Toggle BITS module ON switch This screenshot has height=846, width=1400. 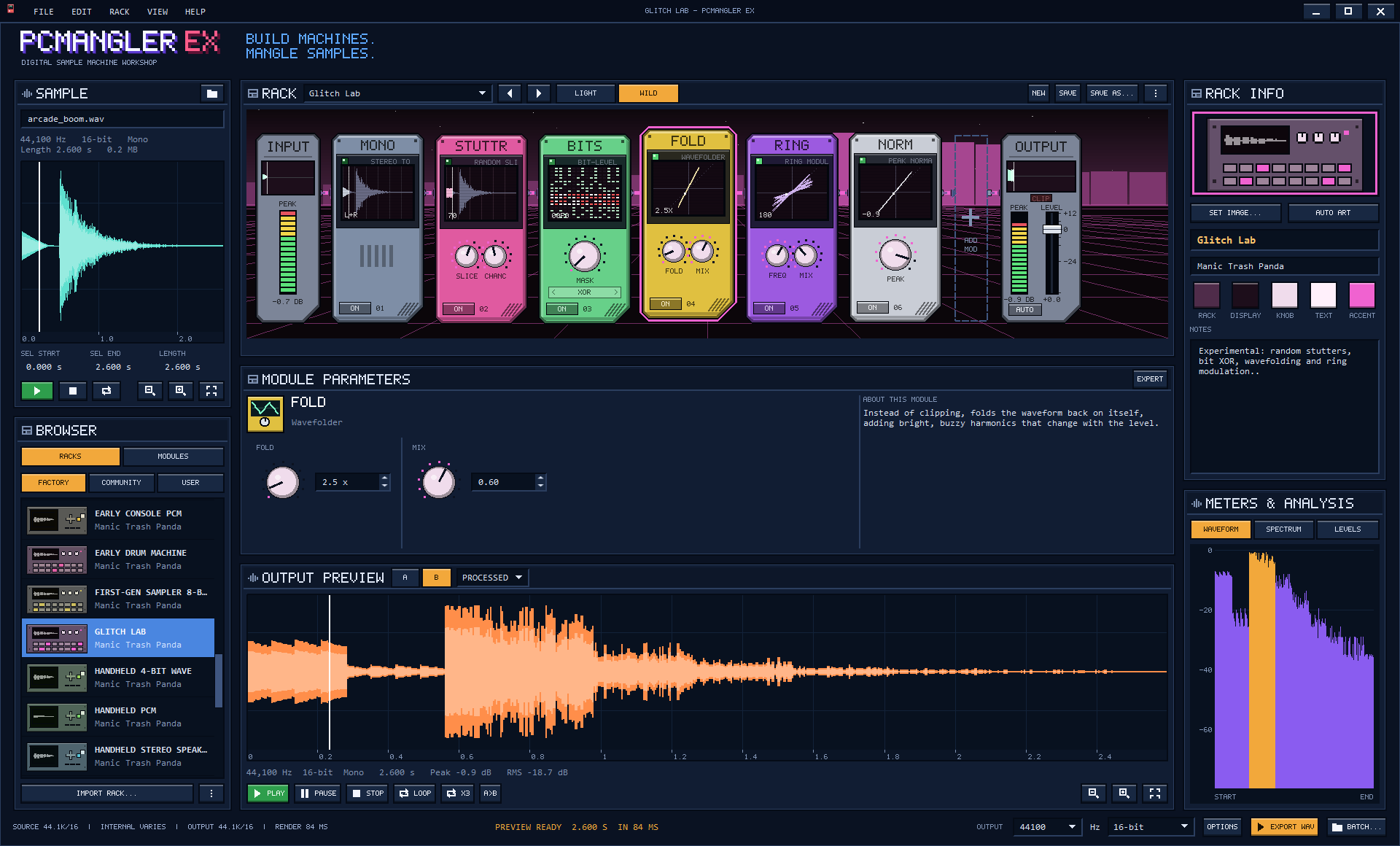pyautogui.click(x=562, y=309)
